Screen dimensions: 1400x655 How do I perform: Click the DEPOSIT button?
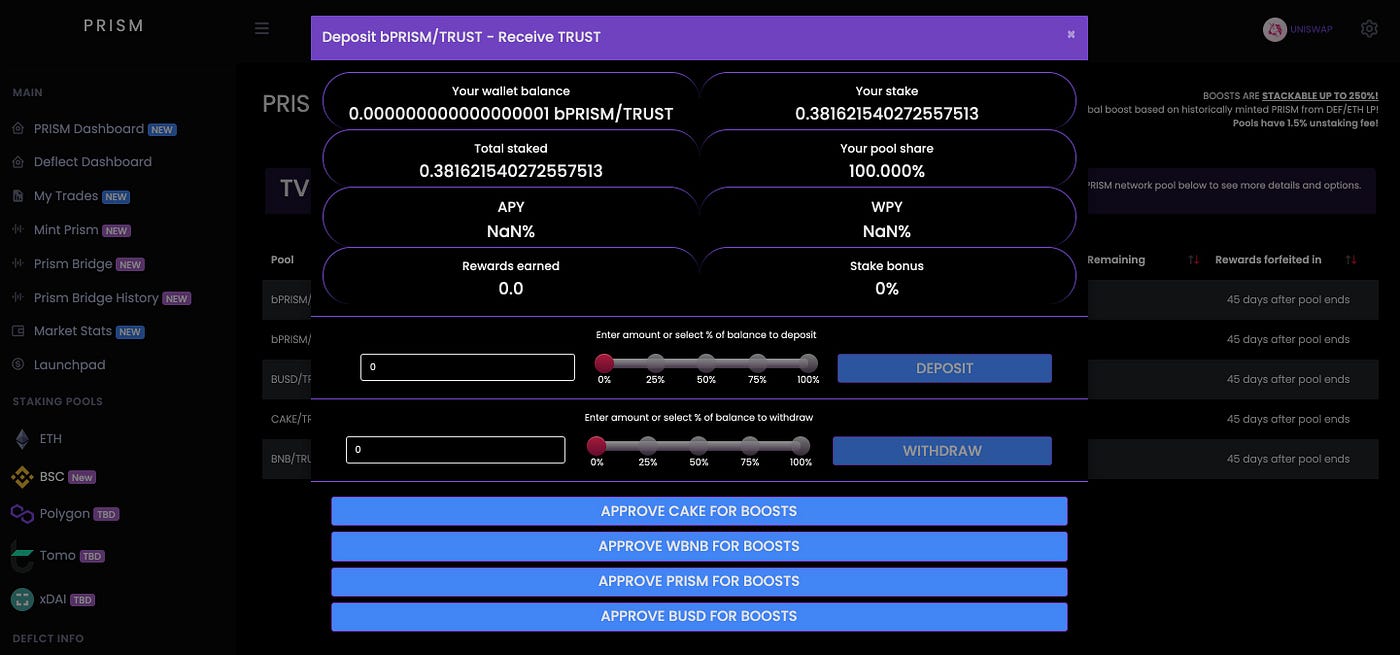coord(944,368)
